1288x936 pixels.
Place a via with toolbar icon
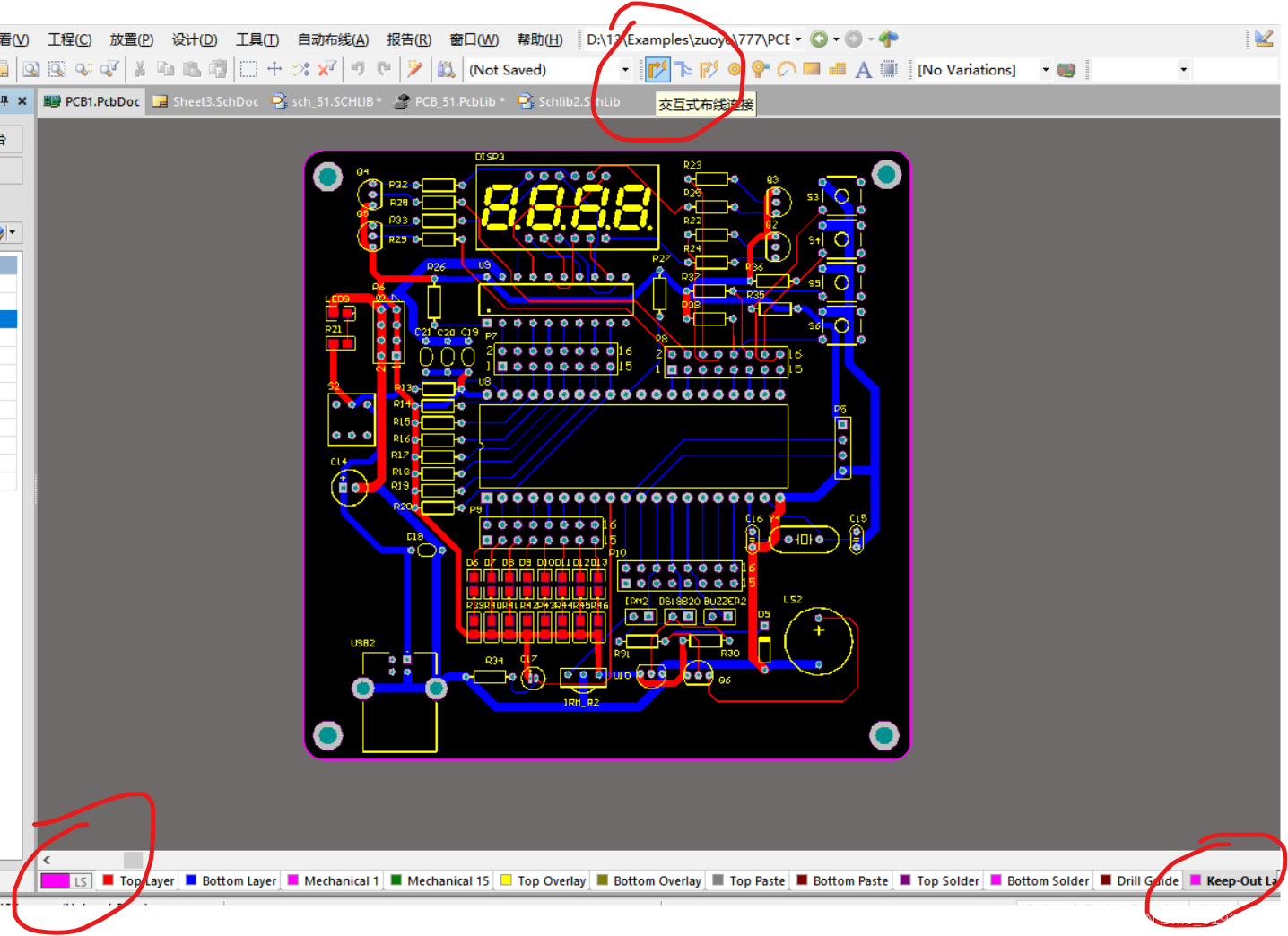click(x=761, y=69)
